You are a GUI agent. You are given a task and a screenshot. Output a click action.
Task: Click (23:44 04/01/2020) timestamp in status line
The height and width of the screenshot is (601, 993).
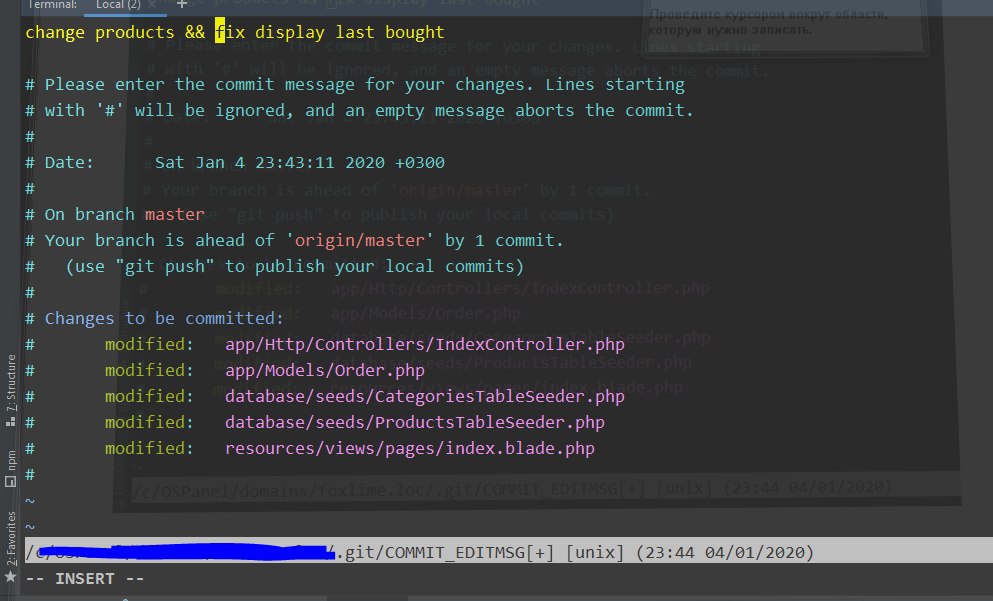725,552
